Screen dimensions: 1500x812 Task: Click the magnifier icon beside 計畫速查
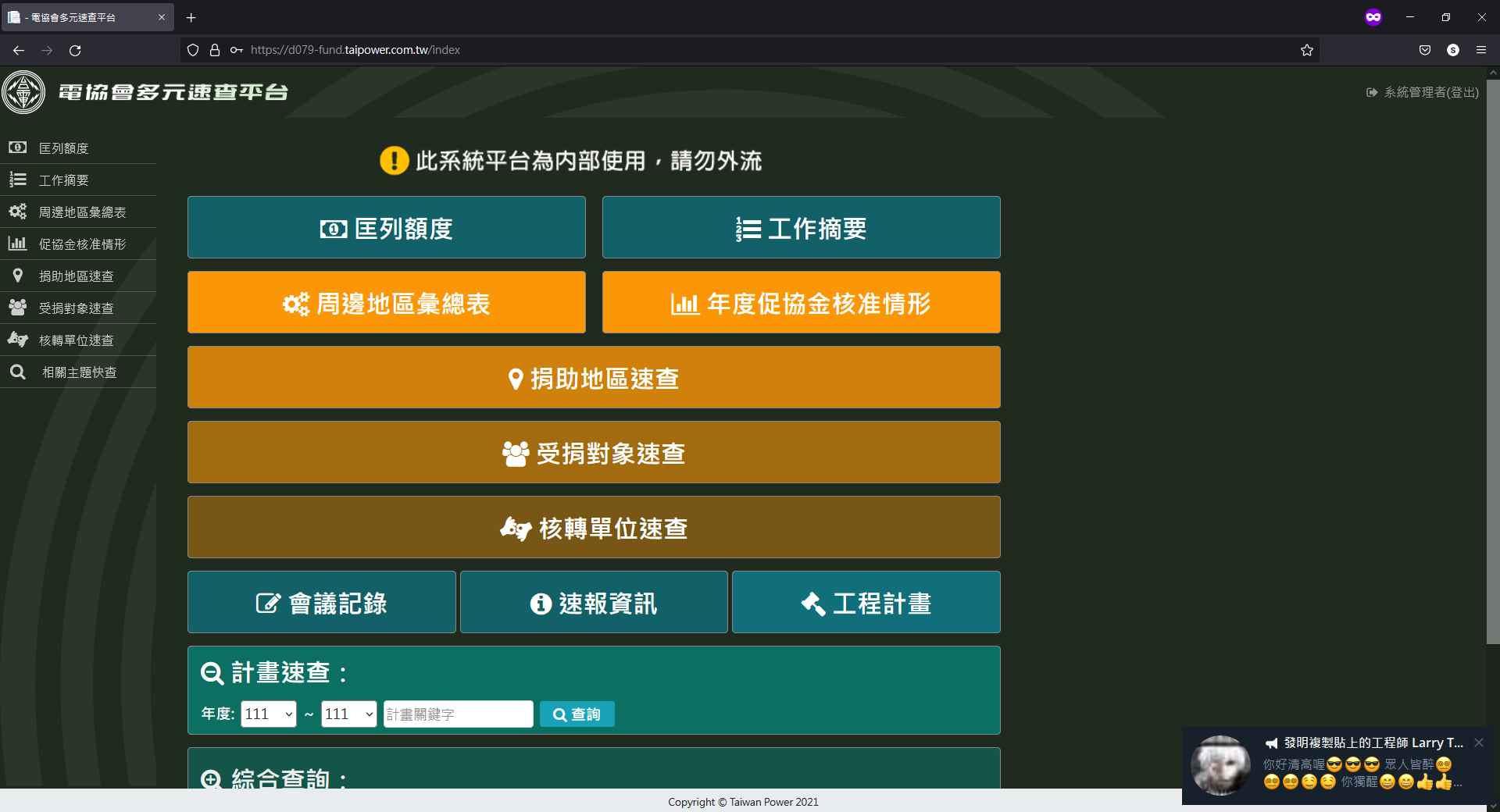pyautogui.click(x=212, y=673)
